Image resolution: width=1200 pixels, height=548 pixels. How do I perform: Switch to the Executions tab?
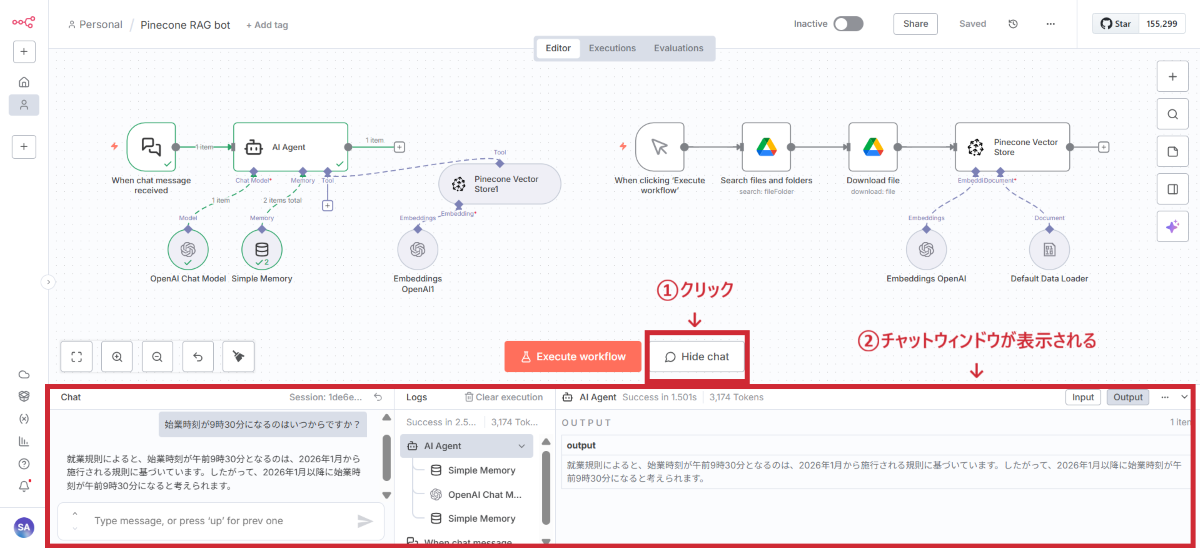click(x=612, y=48)
